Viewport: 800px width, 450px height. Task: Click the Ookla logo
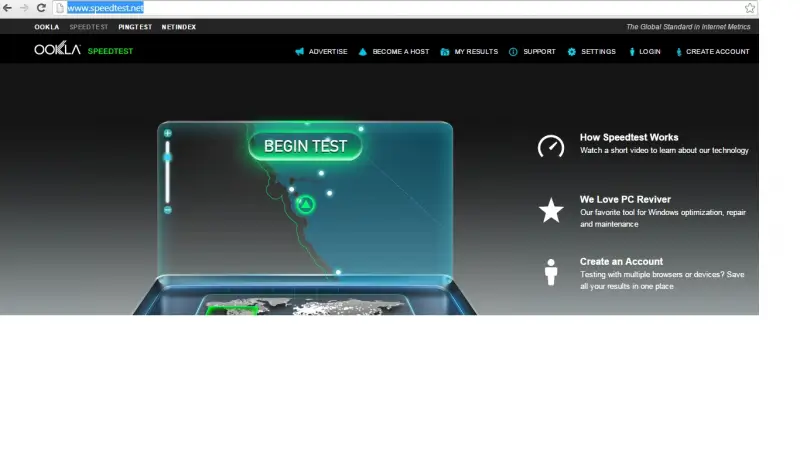point(58,48)
